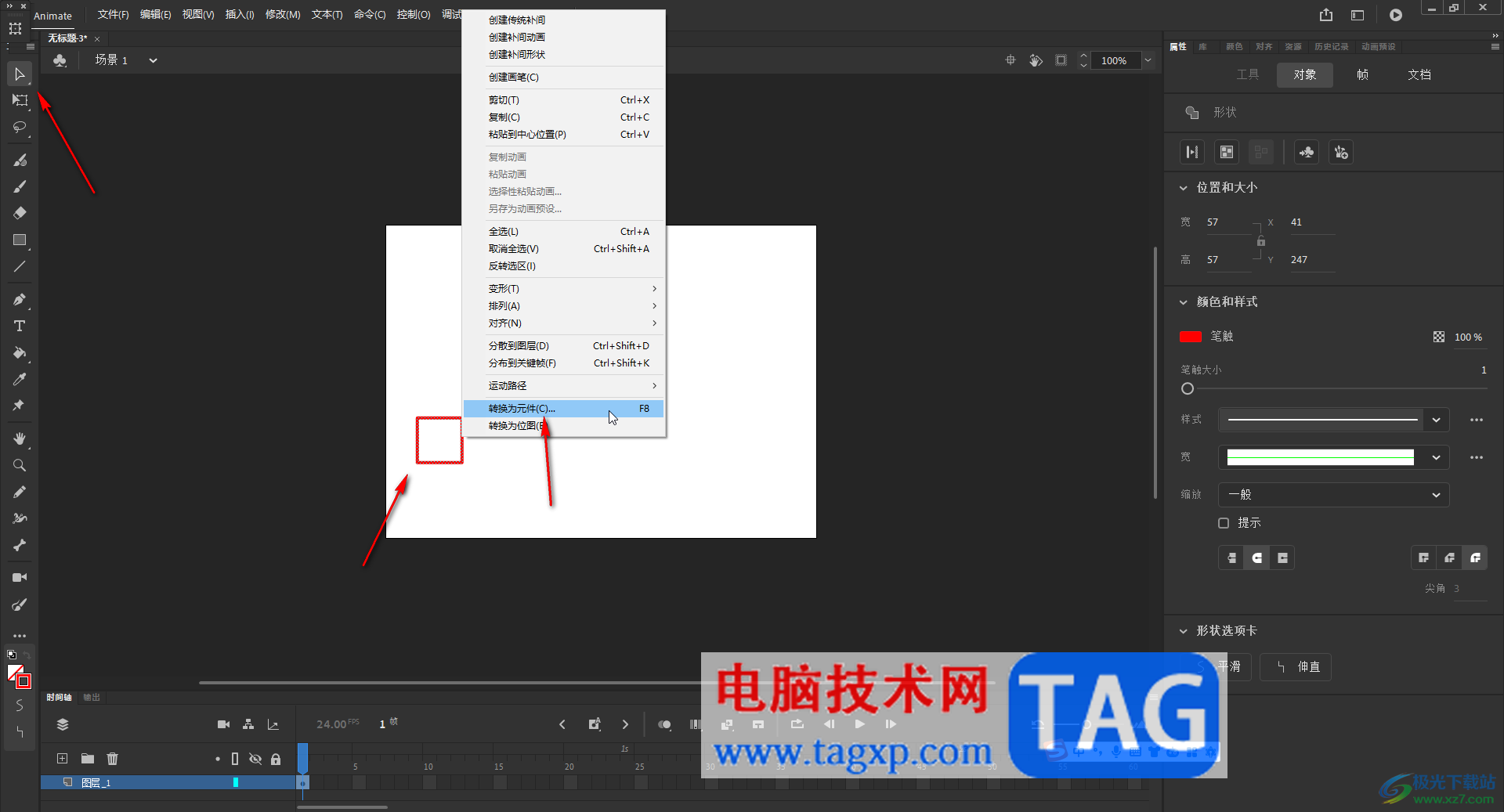Screen dimensions: 1504x812
Task: Switch to the 文档 properties tab
Action: pyautogui.click(x=1419, y=75)
